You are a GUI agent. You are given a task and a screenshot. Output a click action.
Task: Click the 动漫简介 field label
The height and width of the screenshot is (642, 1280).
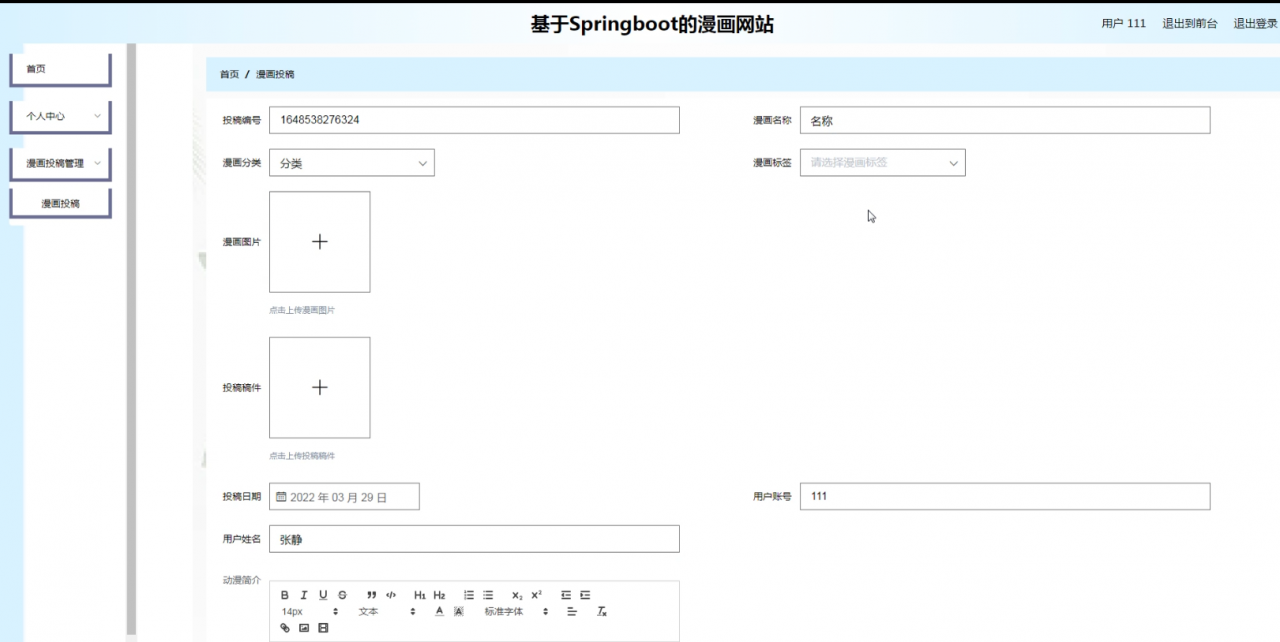[x=241, y=580]
